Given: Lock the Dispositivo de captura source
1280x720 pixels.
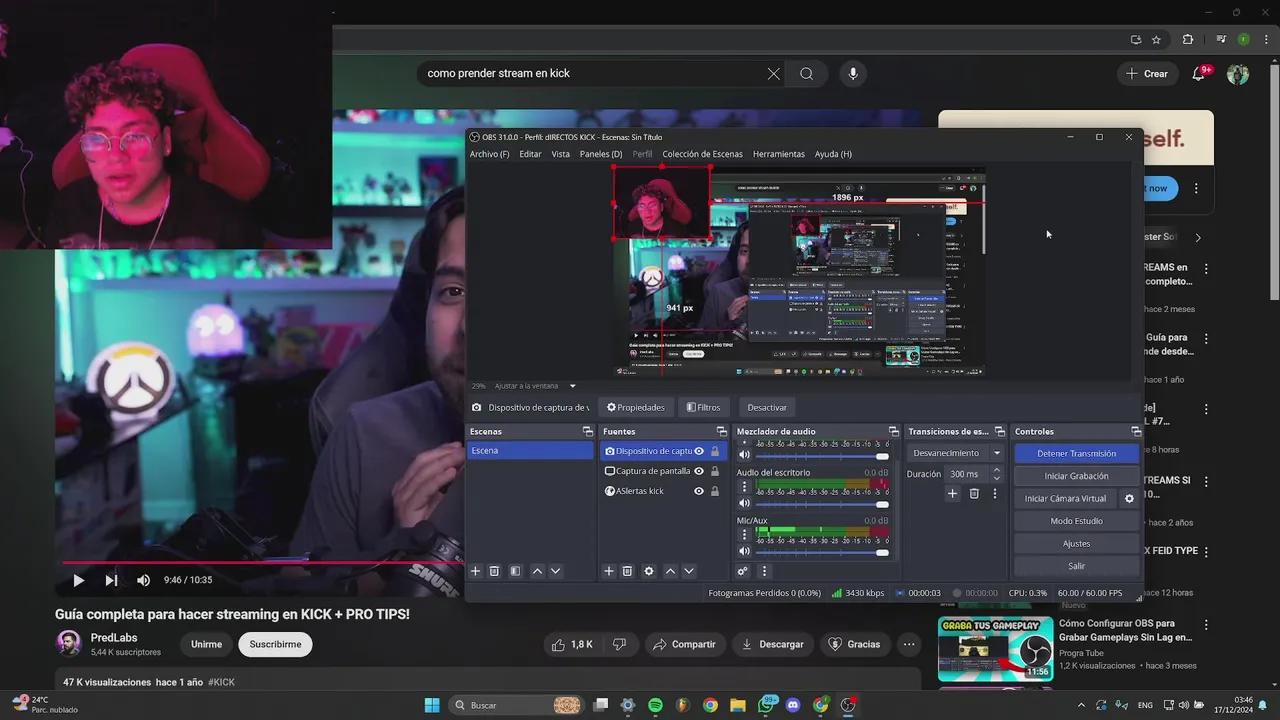Looking at the screenshot, I should click(x=715, y=451).
